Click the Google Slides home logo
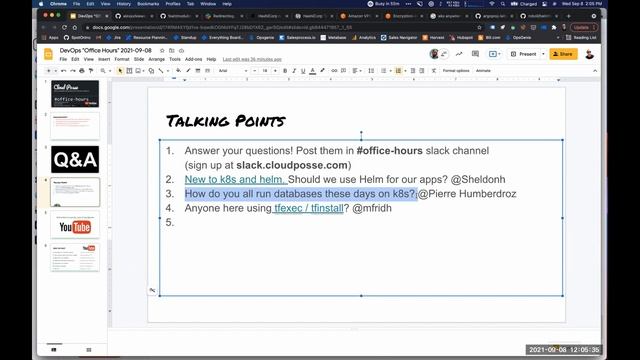The height and width of the screenshot is (360, 640). tap(48, 54)
